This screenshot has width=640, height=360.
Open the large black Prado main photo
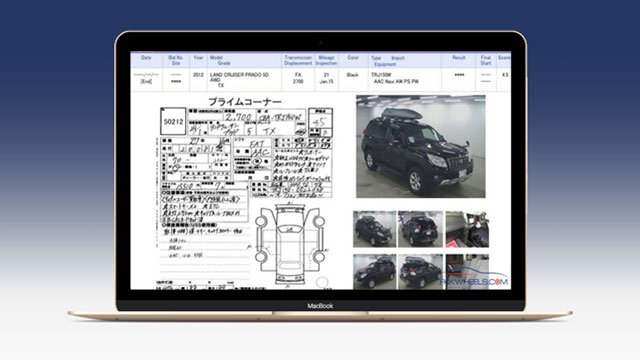[x=420, y=147]
